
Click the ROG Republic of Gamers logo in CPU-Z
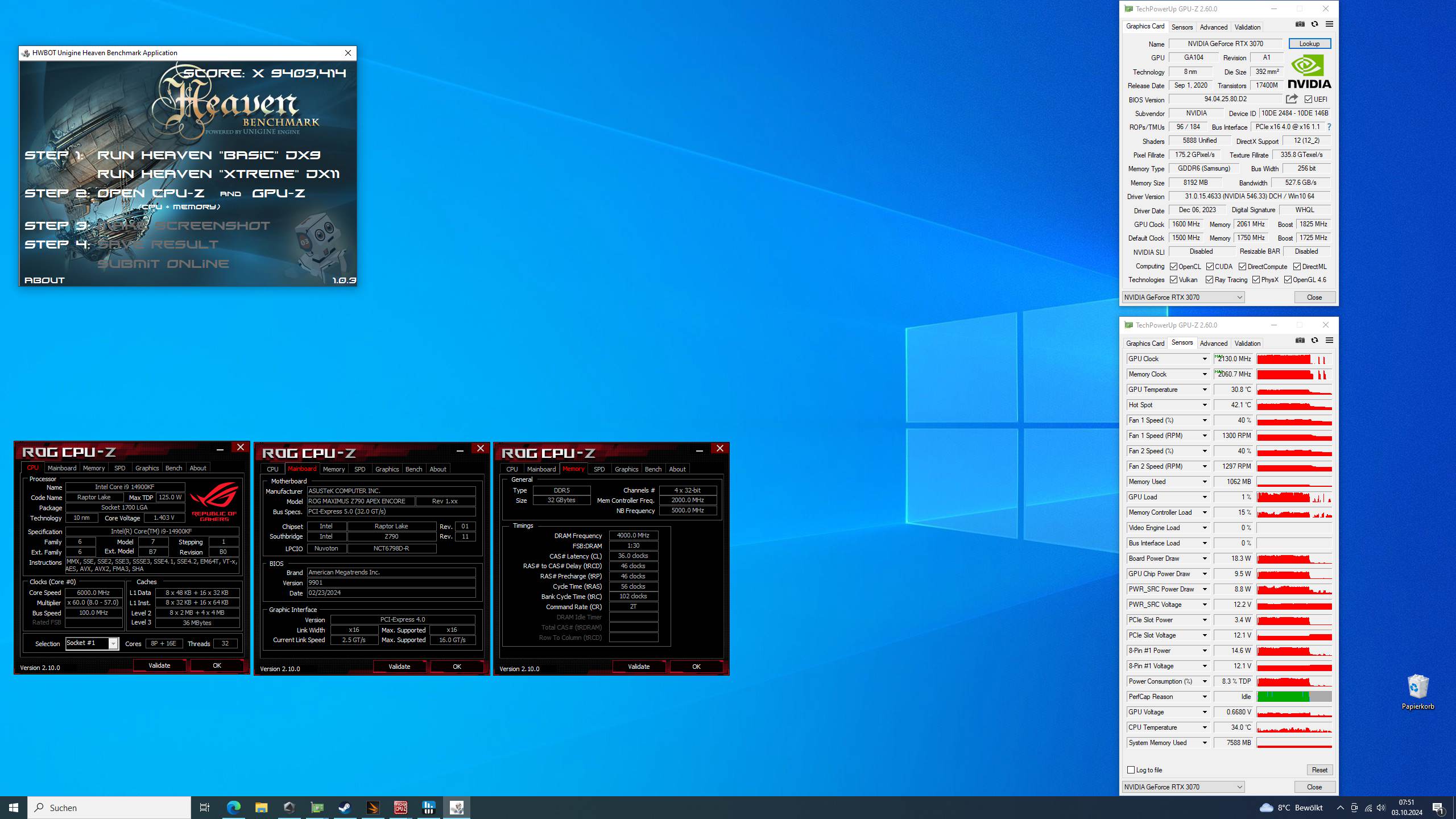pos(214,501)
